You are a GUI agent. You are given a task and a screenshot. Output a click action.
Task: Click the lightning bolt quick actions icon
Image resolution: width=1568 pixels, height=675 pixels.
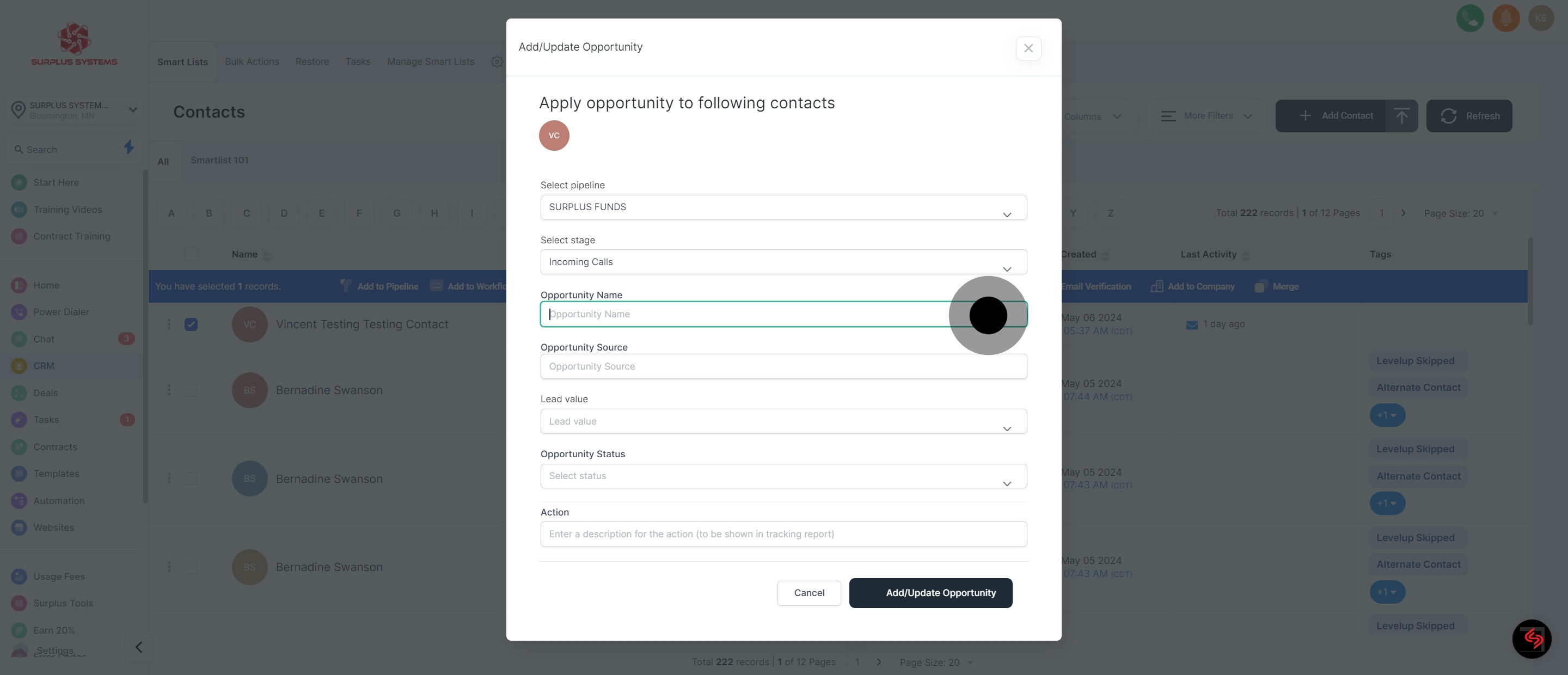(128, 148)
